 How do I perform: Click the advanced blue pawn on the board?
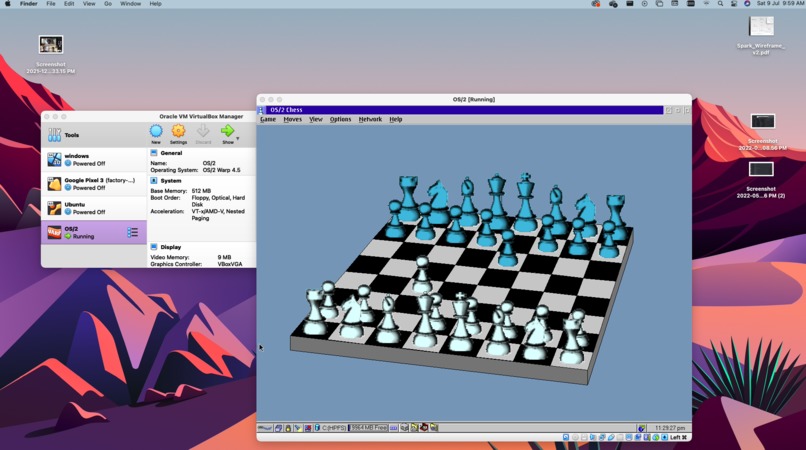pos(508,248)
